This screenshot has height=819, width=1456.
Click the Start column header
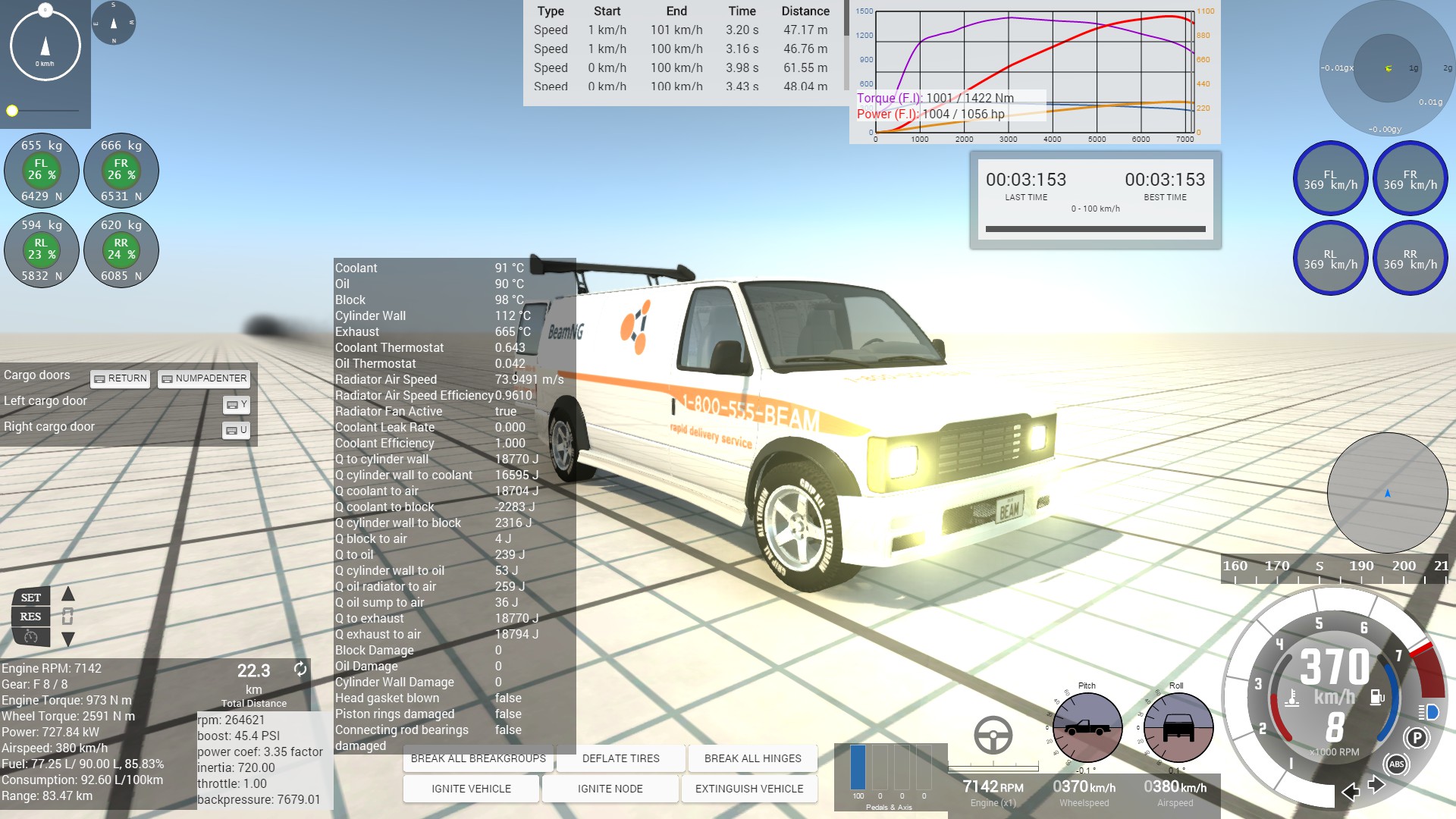coord(607,11)
